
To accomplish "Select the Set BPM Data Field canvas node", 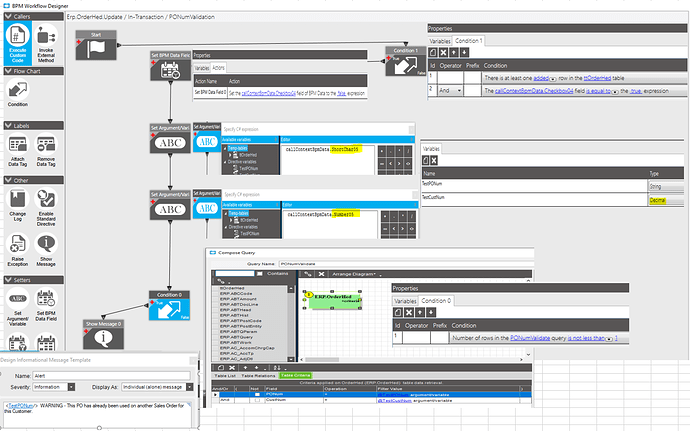I will click(x=170, y=66).
